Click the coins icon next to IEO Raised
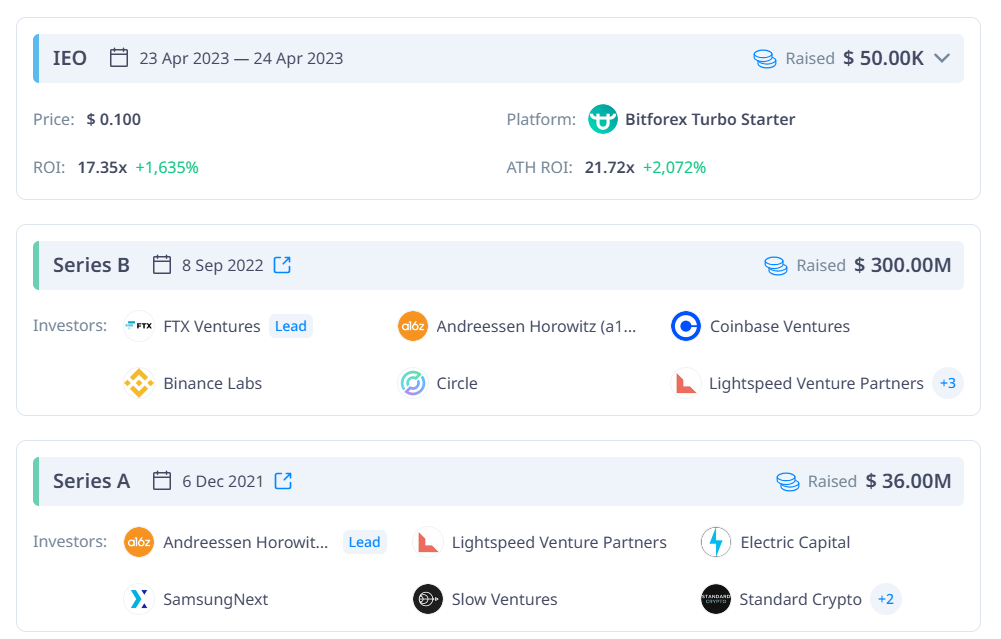Viewport: 1001px width, 639px height. (x=765, y=59)
